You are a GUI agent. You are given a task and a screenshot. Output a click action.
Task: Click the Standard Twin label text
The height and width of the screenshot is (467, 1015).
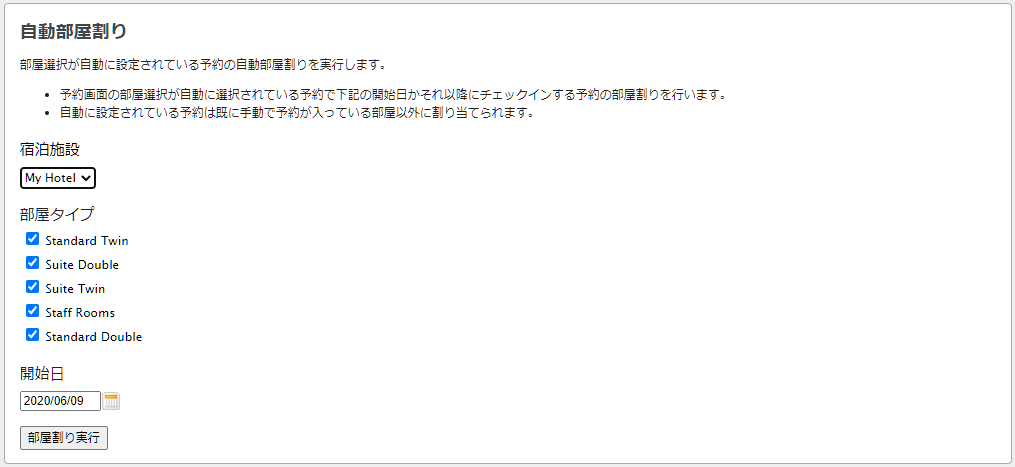click(87, 241)
